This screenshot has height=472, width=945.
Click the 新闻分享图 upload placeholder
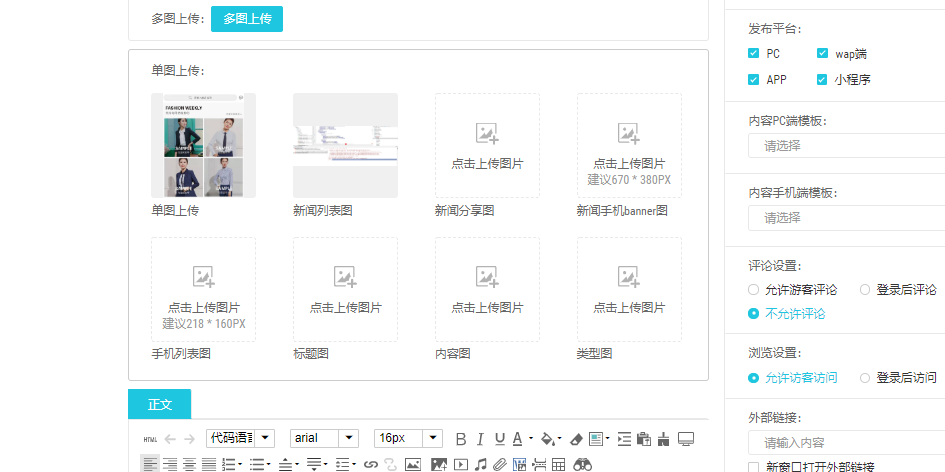[x=487, y=146]
